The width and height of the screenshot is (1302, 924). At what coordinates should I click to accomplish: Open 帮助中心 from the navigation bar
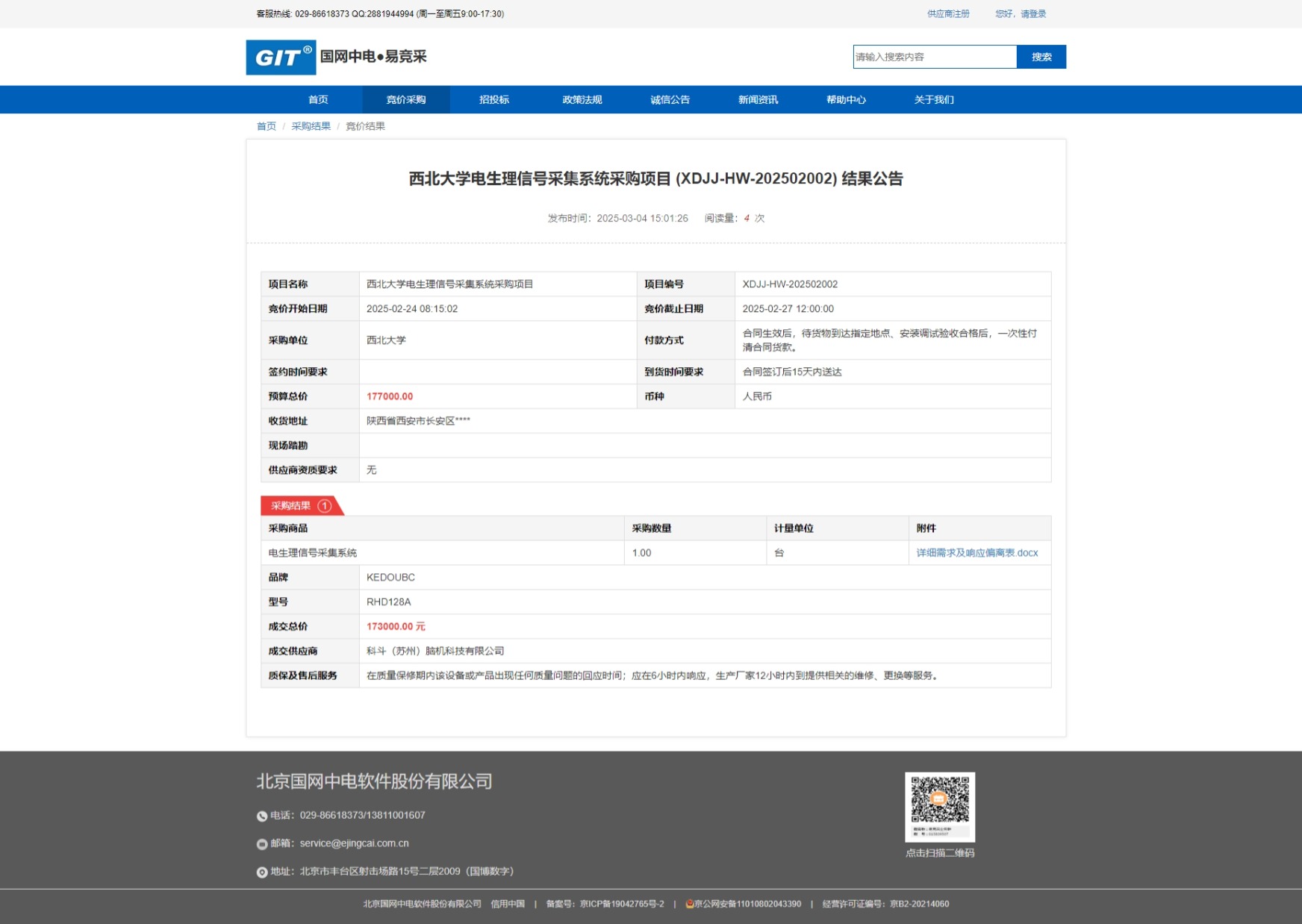[x=846, y=100]
